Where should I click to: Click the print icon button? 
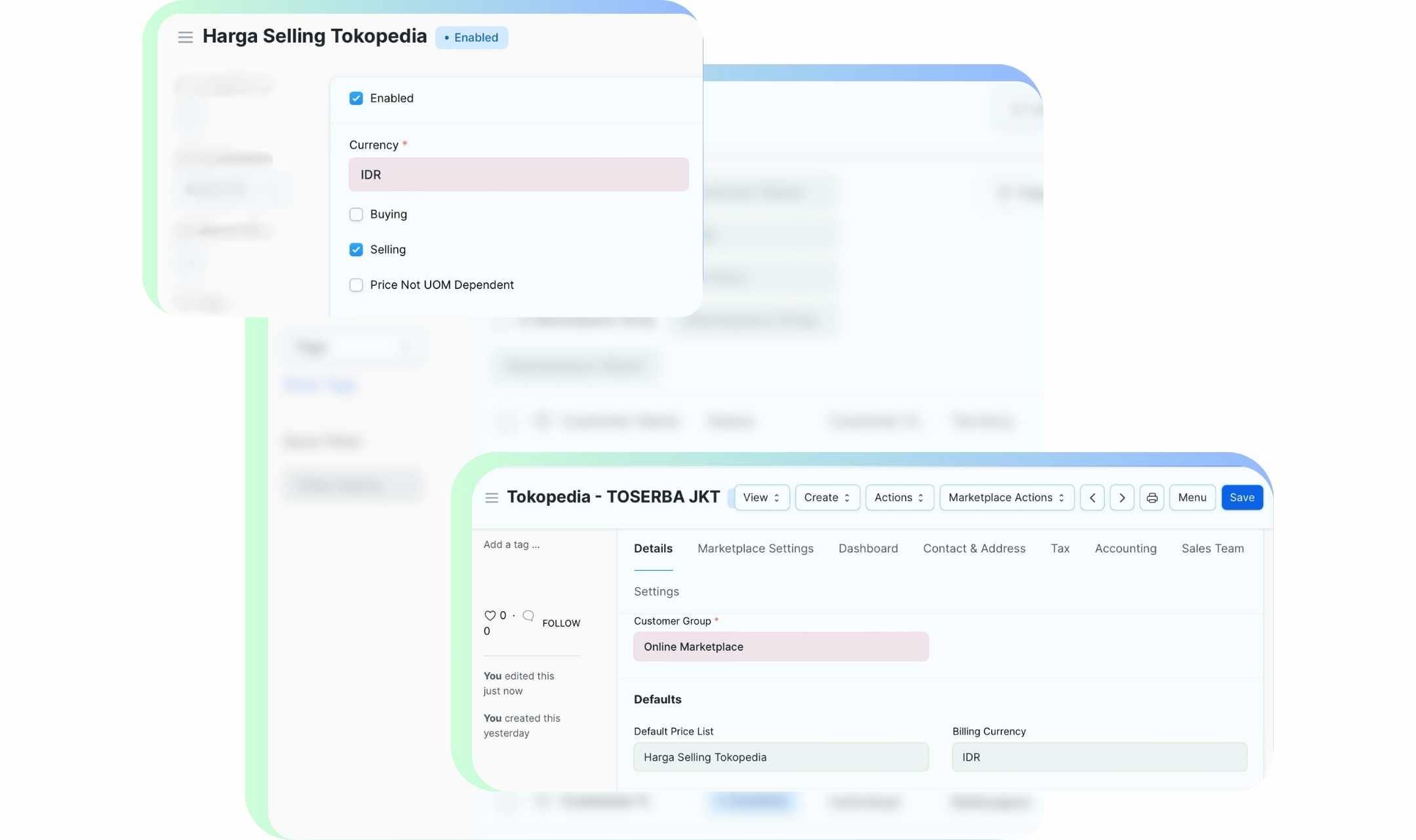click(x=1152, y=498)
